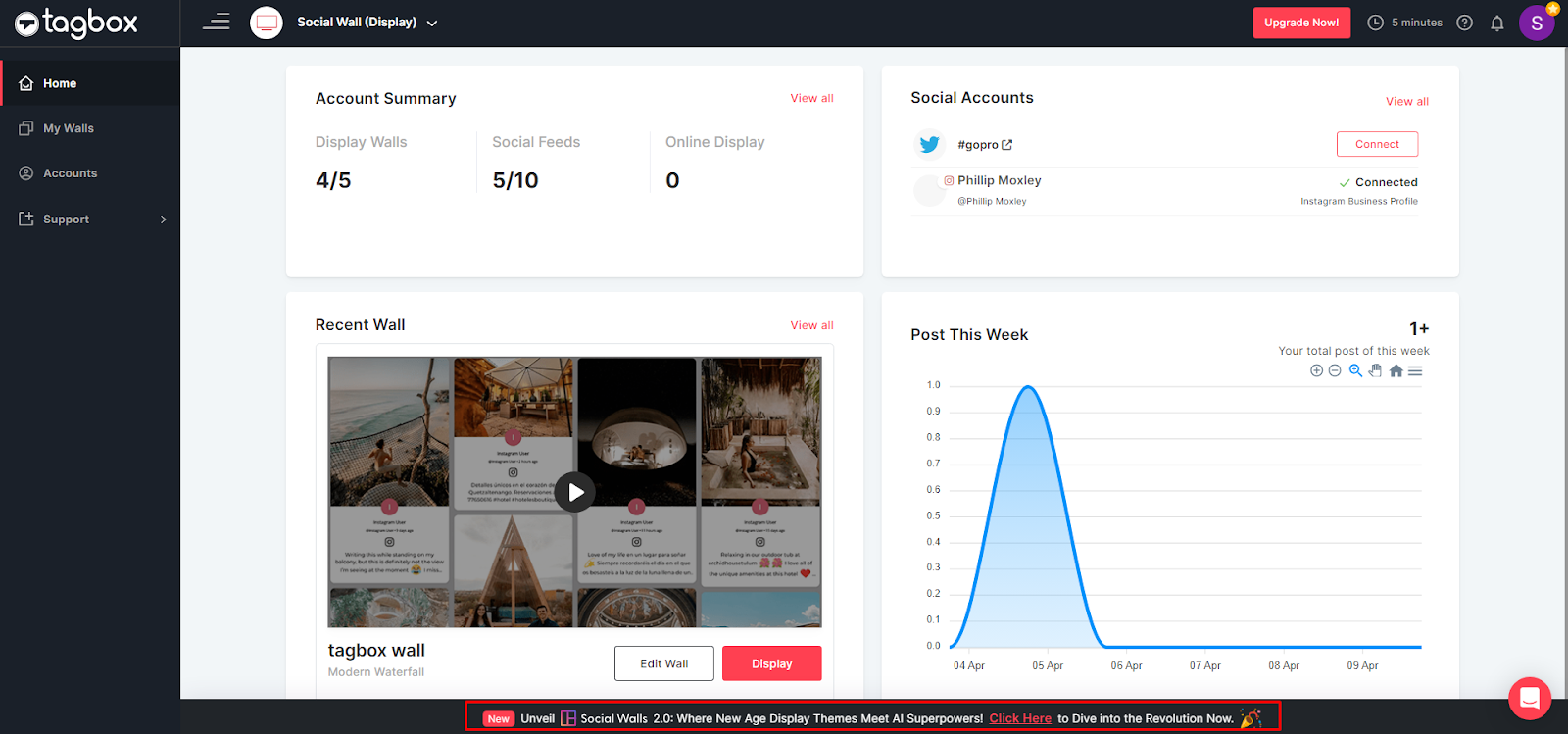This screenshot has width=1568, height=734.
Task: Play the tagbox wall preview video
Action: (x=575, y=492)
